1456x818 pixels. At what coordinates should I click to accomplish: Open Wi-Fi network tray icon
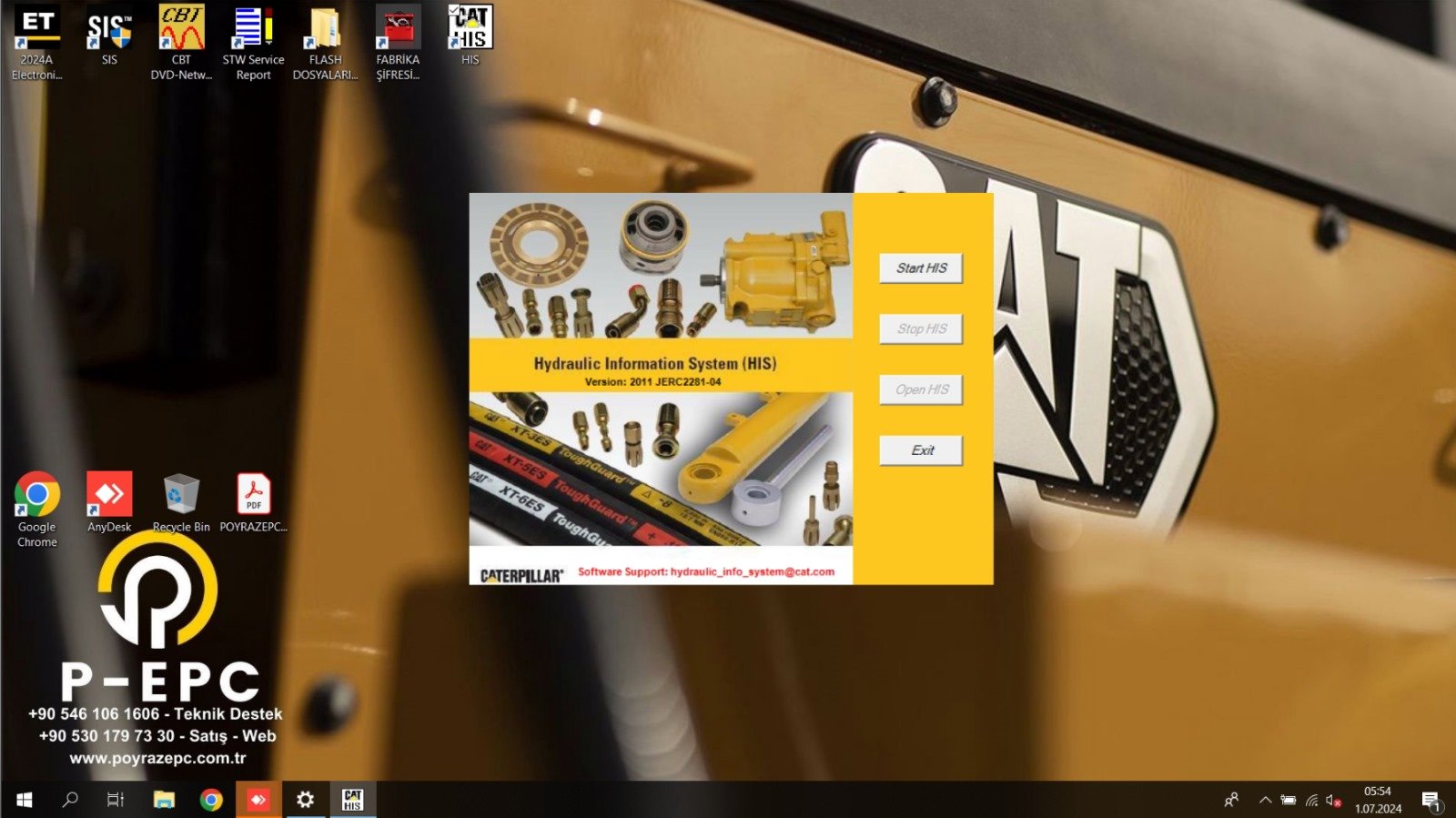pyautogui.click(x=1311, y=801)
